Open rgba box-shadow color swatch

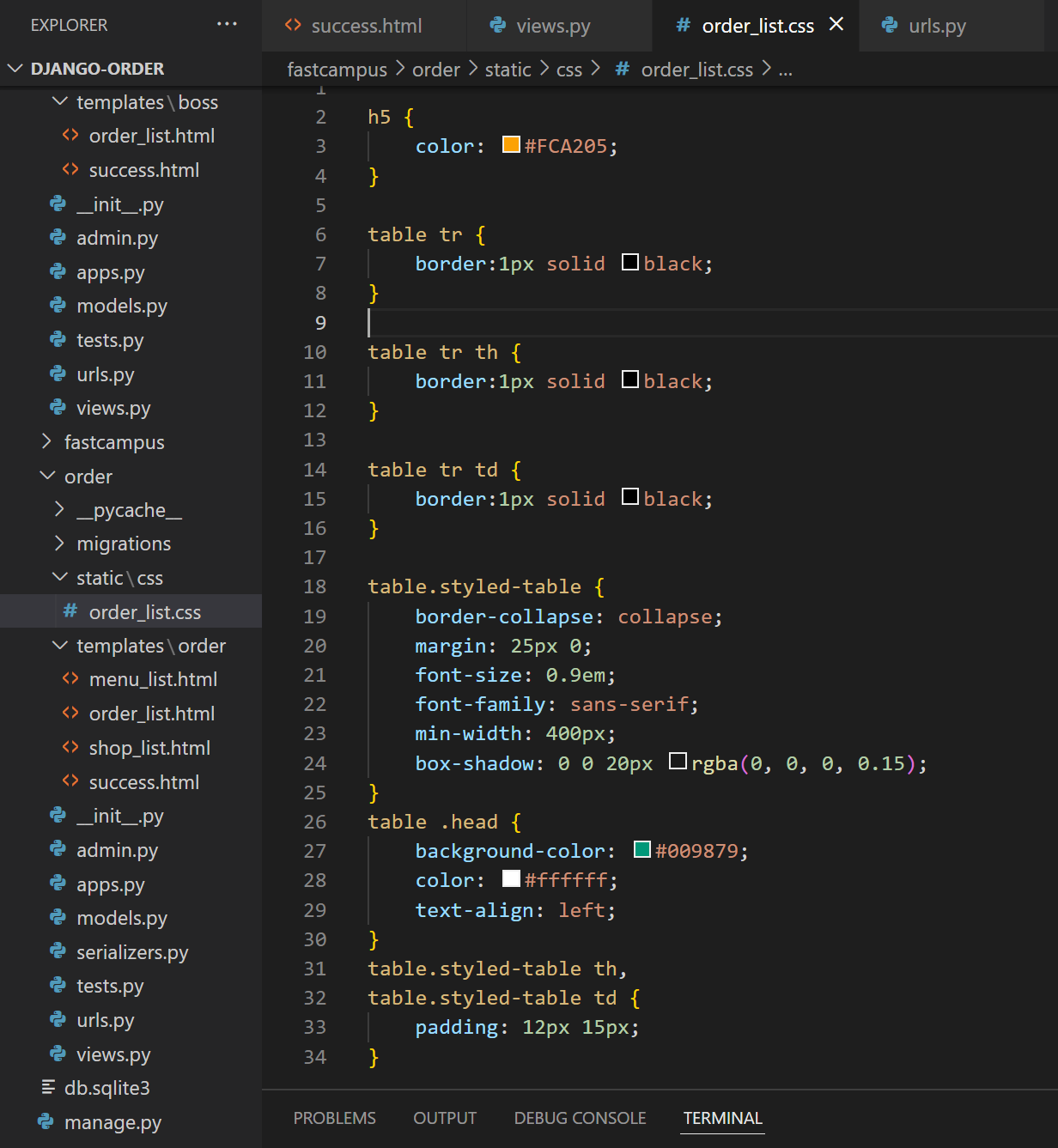tap(678, 761)
